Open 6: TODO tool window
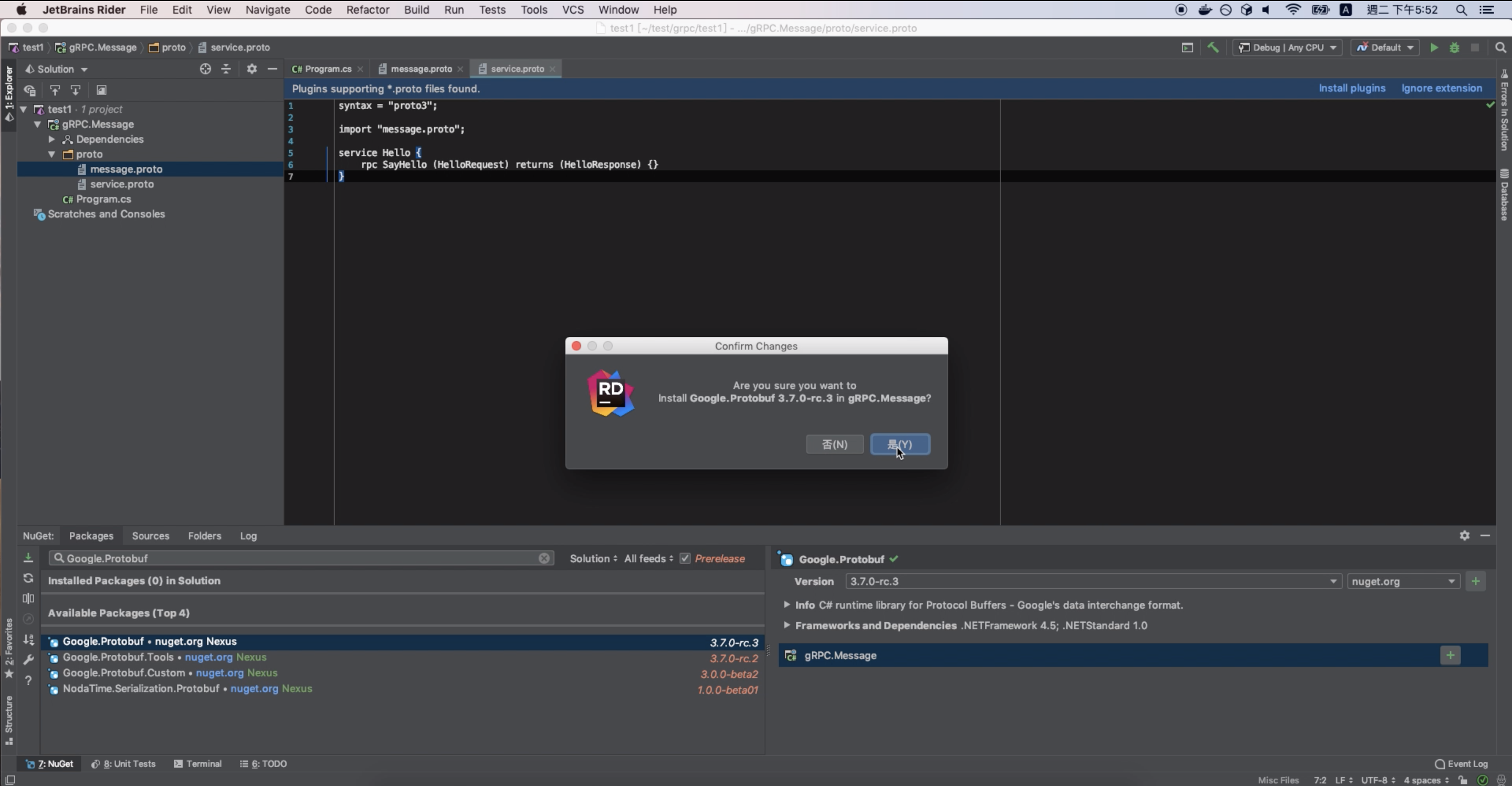The image size is (1512, 786). [x=264, y=764]
